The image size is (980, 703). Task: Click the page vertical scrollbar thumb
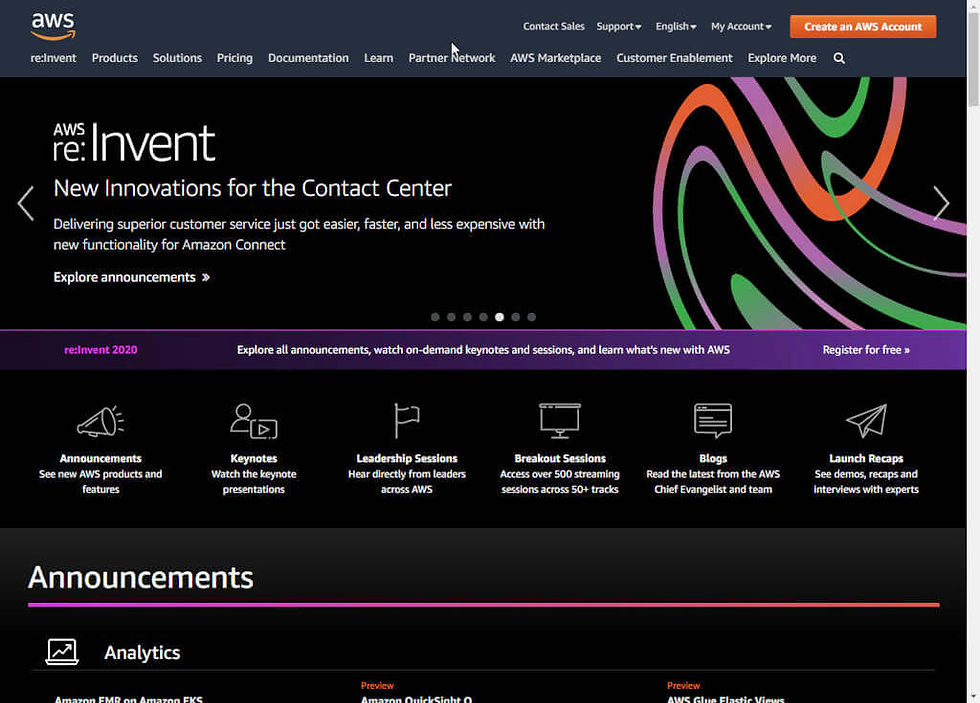pyautogui.click(x=973, y=59)
